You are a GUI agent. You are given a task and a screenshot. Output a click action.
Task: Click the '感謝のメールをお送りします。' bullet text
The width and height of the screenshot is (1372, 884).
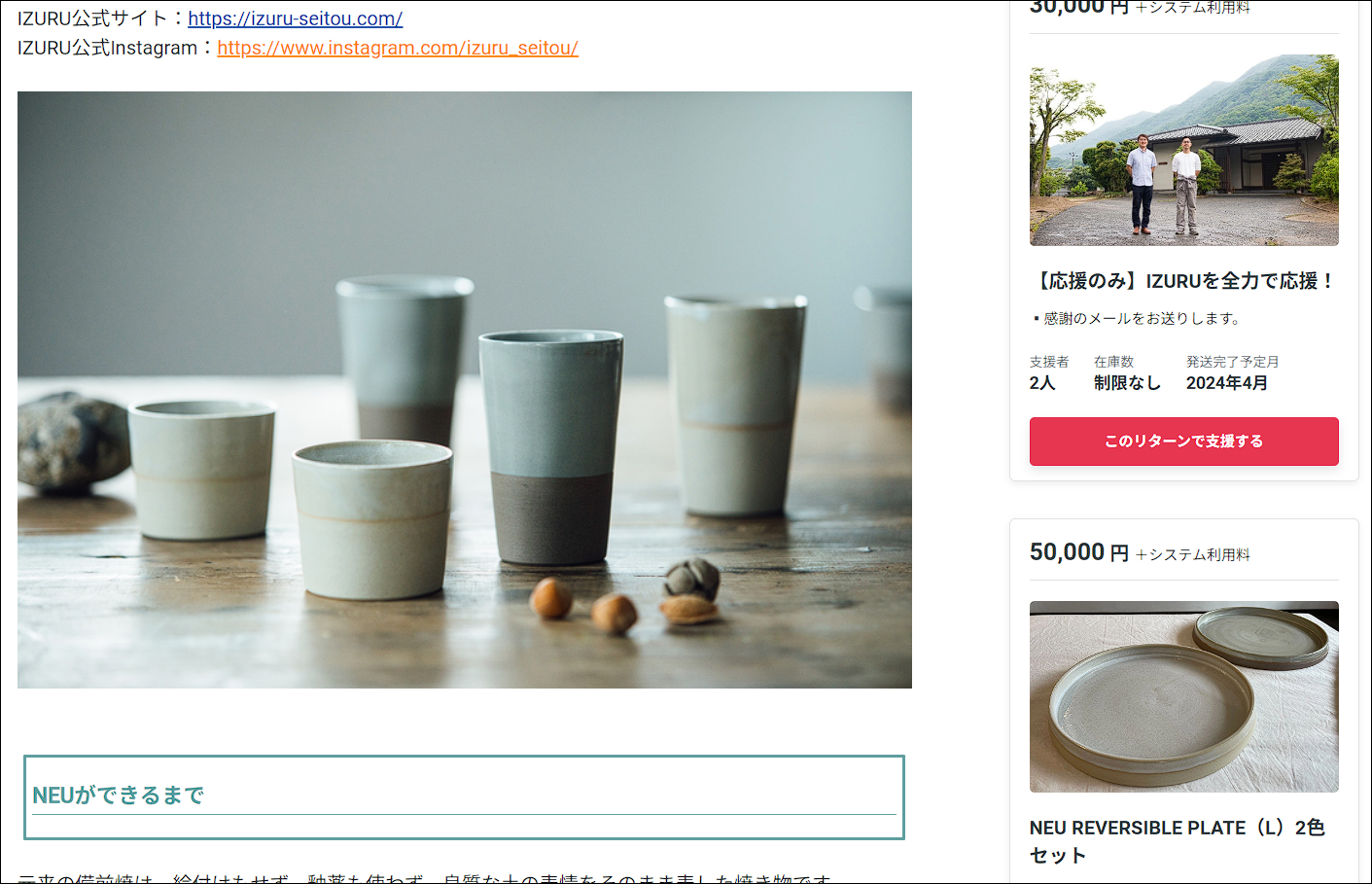tap(1142, 318)
